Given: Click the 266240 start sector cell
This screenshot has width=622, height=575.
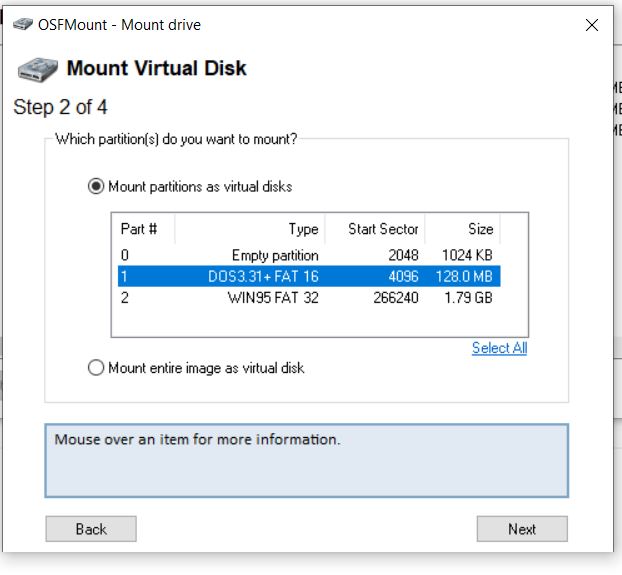Looking at the screenshot, I should click(x=395, y=297).
